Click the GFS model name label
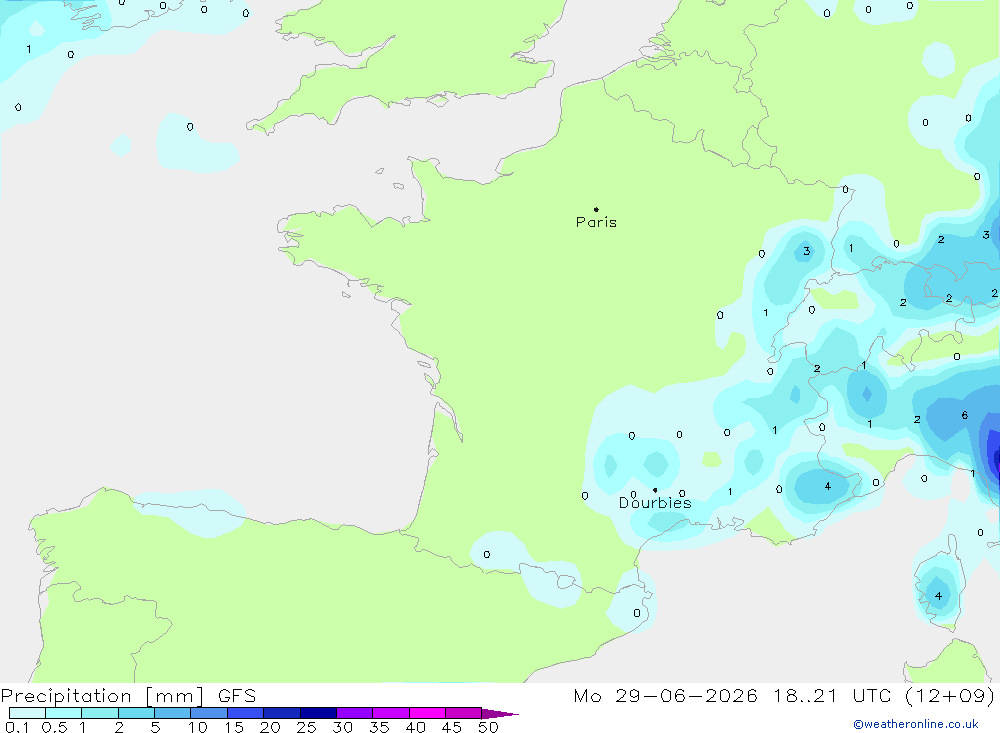 [x=237, y=695]
